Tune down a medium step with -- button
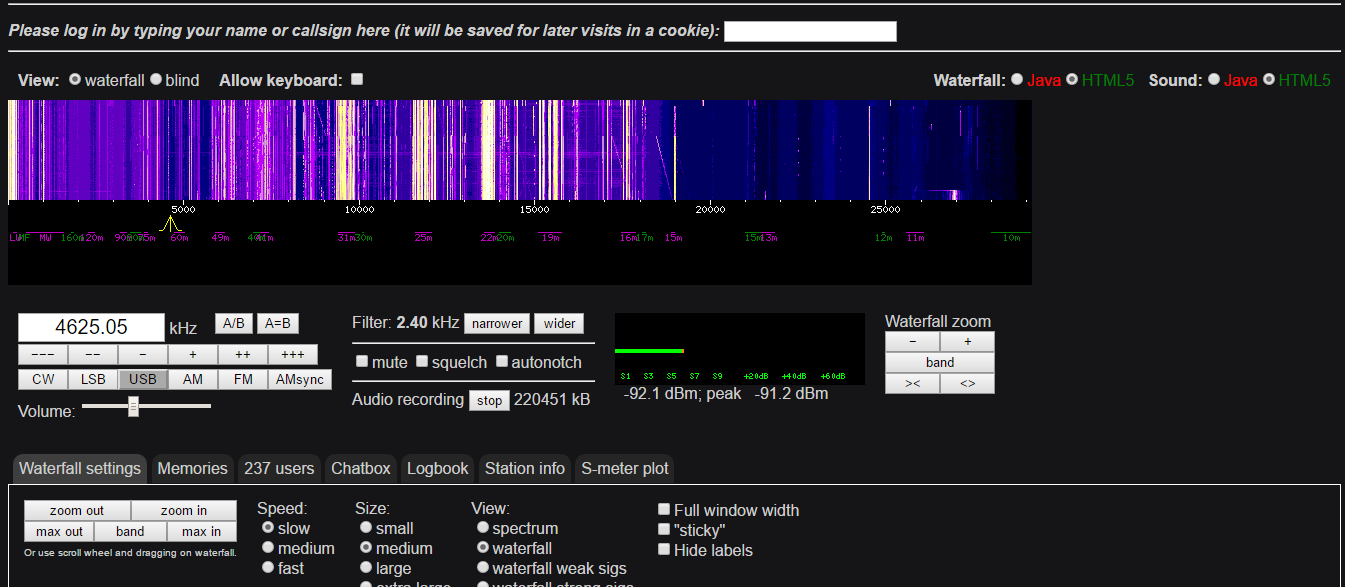The height and width of the screenshot is (587, 1345). pos(93,355)
